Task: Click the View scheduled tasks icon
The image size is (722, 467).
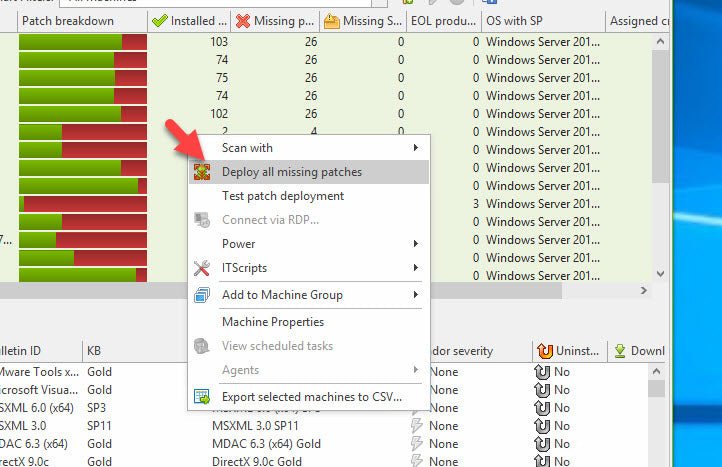Action: click(x=202, y=345)
